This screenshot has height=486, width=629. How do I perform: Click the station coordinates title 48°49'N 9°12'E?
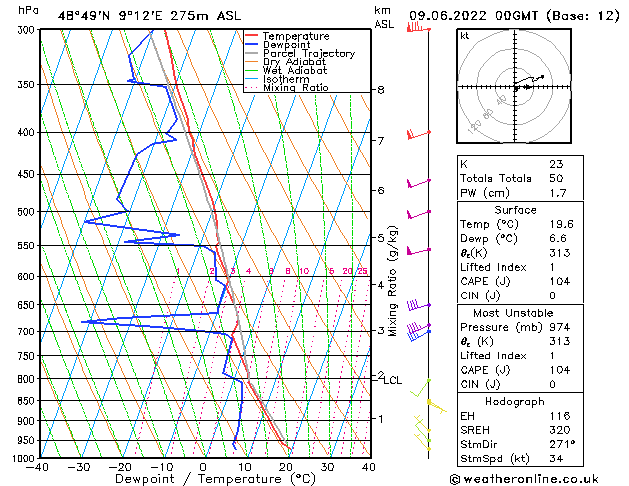(110, 16)
